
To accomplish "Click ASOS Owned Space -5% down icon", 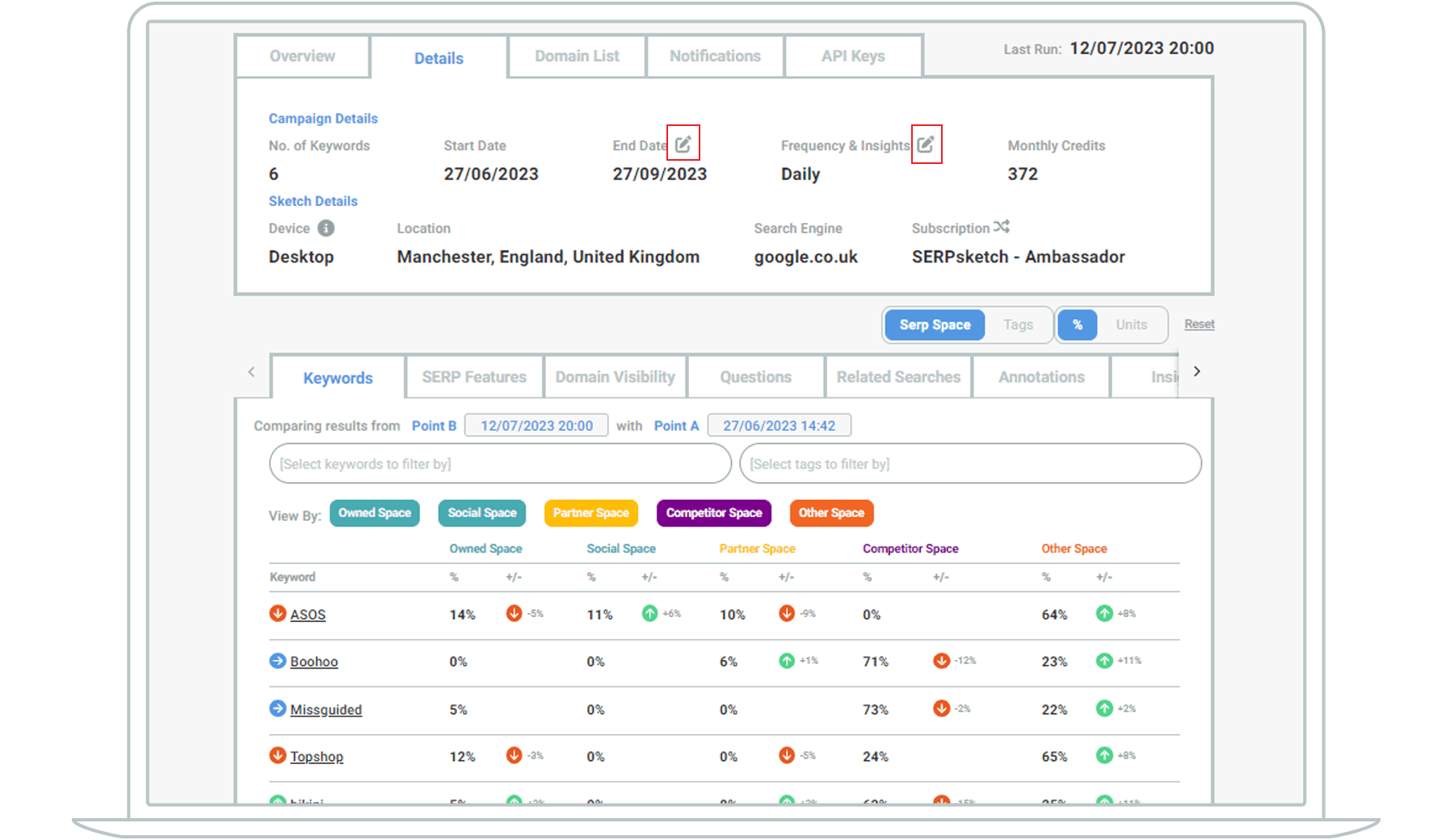I will [514, 613].
